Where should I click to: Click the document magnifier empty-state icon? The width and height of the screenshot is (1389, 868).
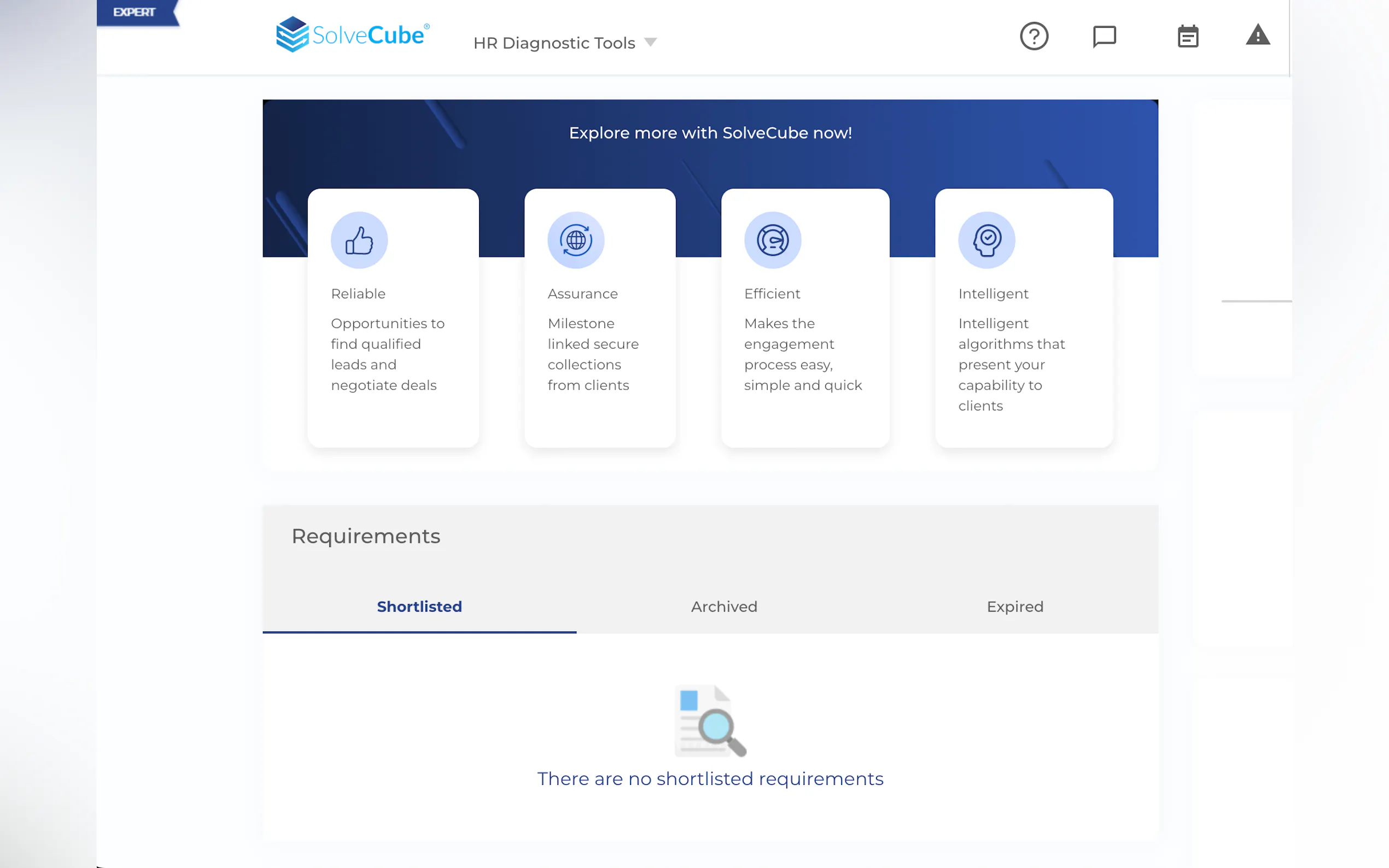(710, 720)
